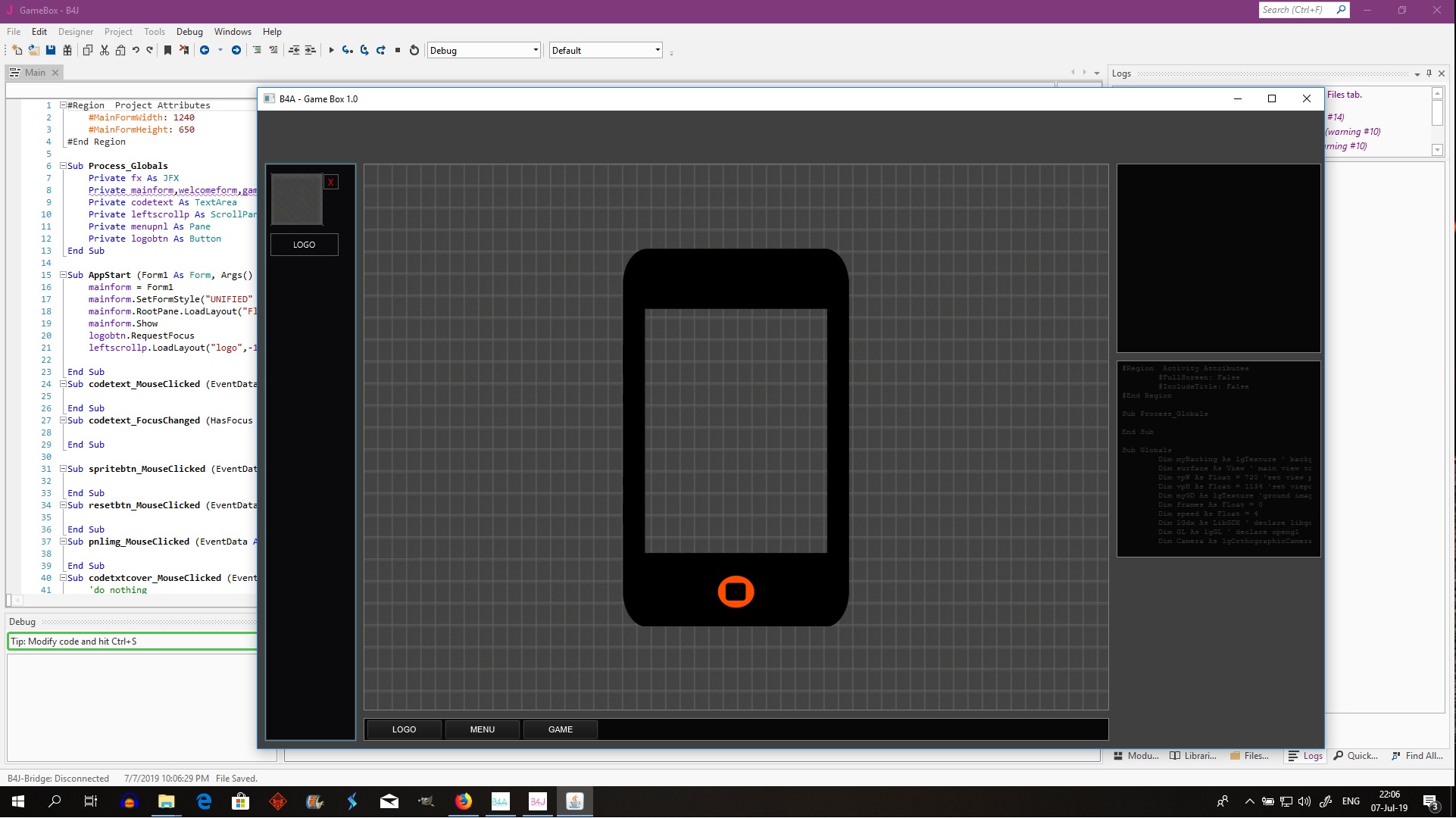The width and height of the screenshot is (1456, 818).
Task: Click the Save file toolbar icon
Action: pyautogui.click(x=51, y=50)
